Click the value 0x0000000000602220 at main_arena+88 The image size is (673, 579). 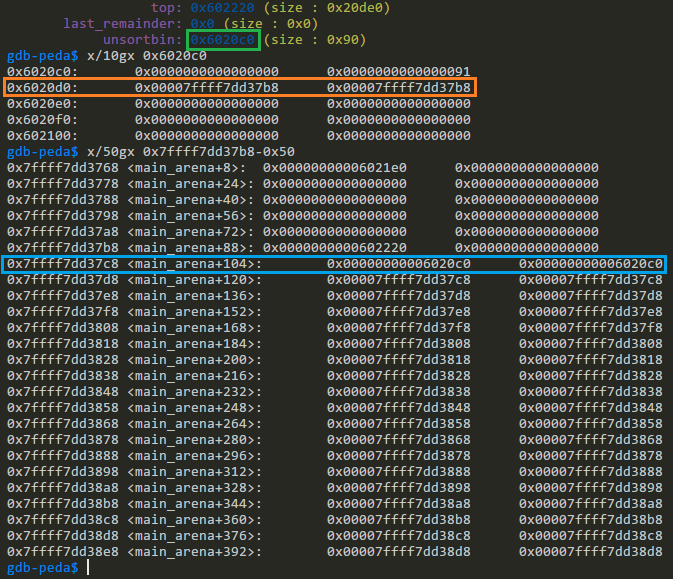[x=335, y=248]
